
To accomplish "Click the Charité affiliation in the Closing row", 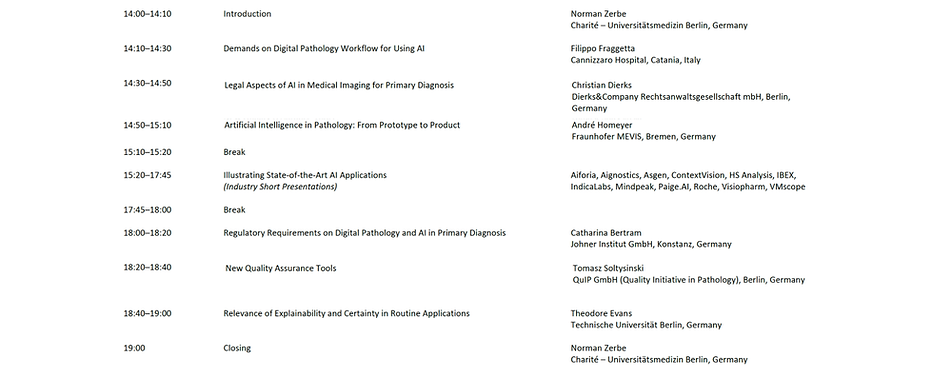I will [659, 360].
